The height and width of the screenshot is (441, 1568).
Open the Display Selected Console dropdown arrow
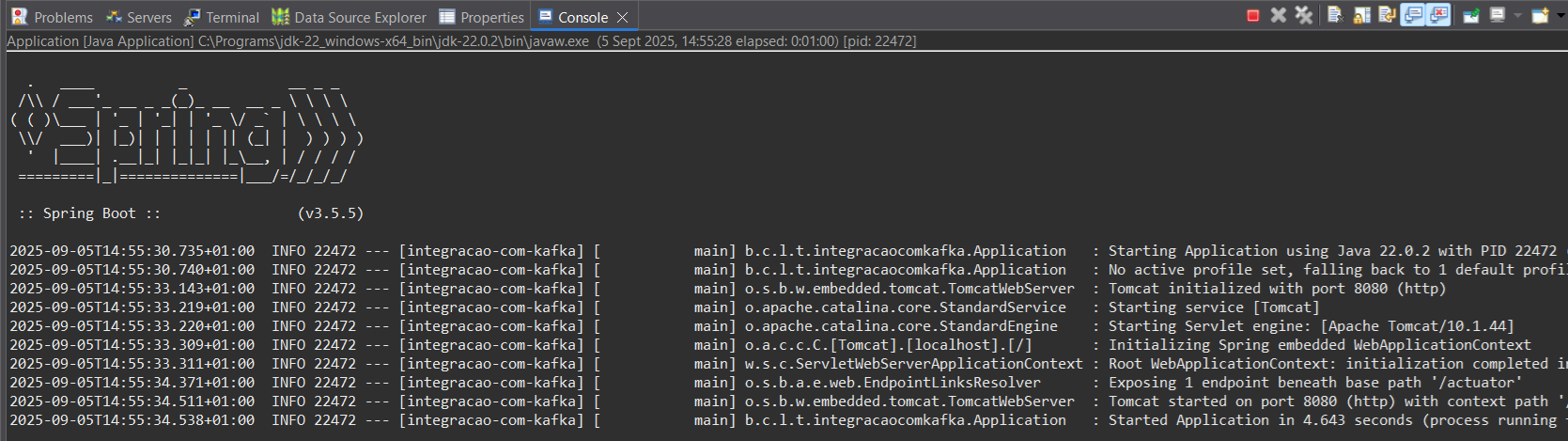click(x=1517, y=15)
